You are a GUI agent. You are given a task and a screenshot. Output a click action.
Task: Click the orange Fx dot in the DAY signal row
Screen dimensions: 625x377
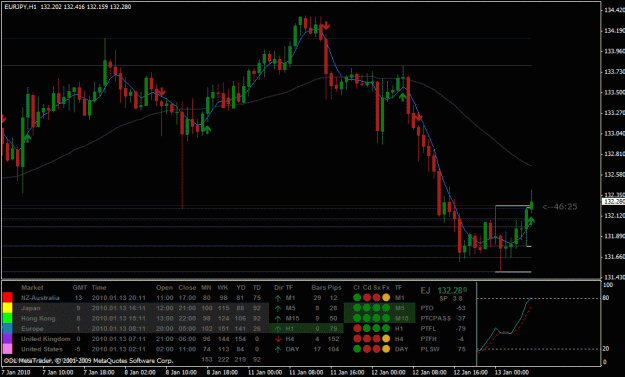(386, 349)
